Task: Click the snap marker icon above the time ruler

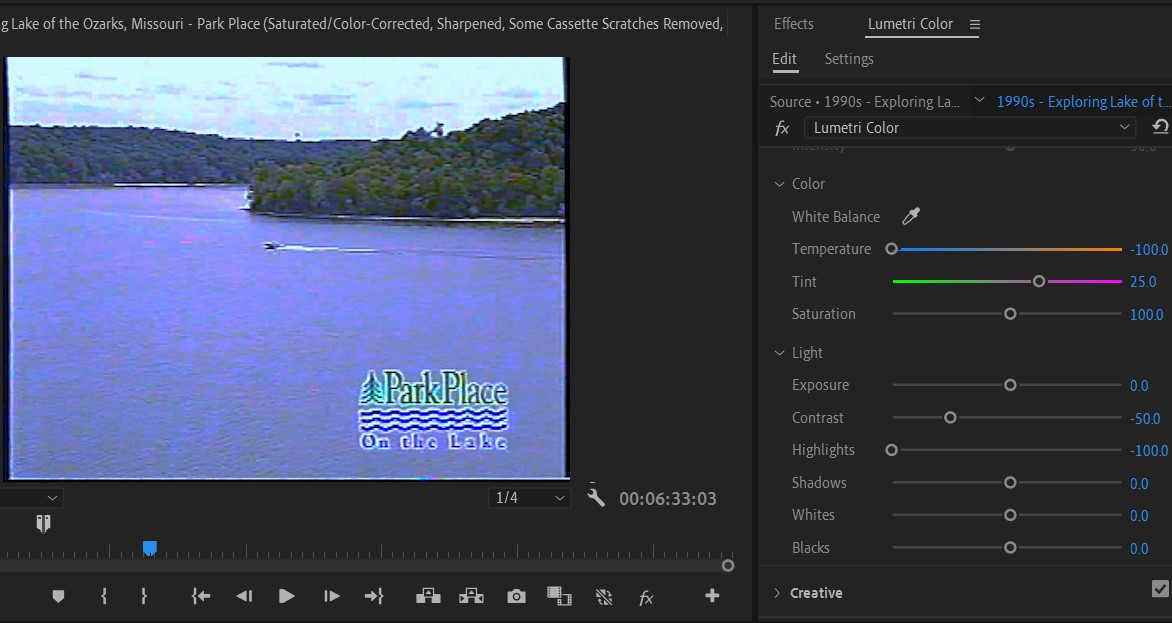Action: [43, 524]
